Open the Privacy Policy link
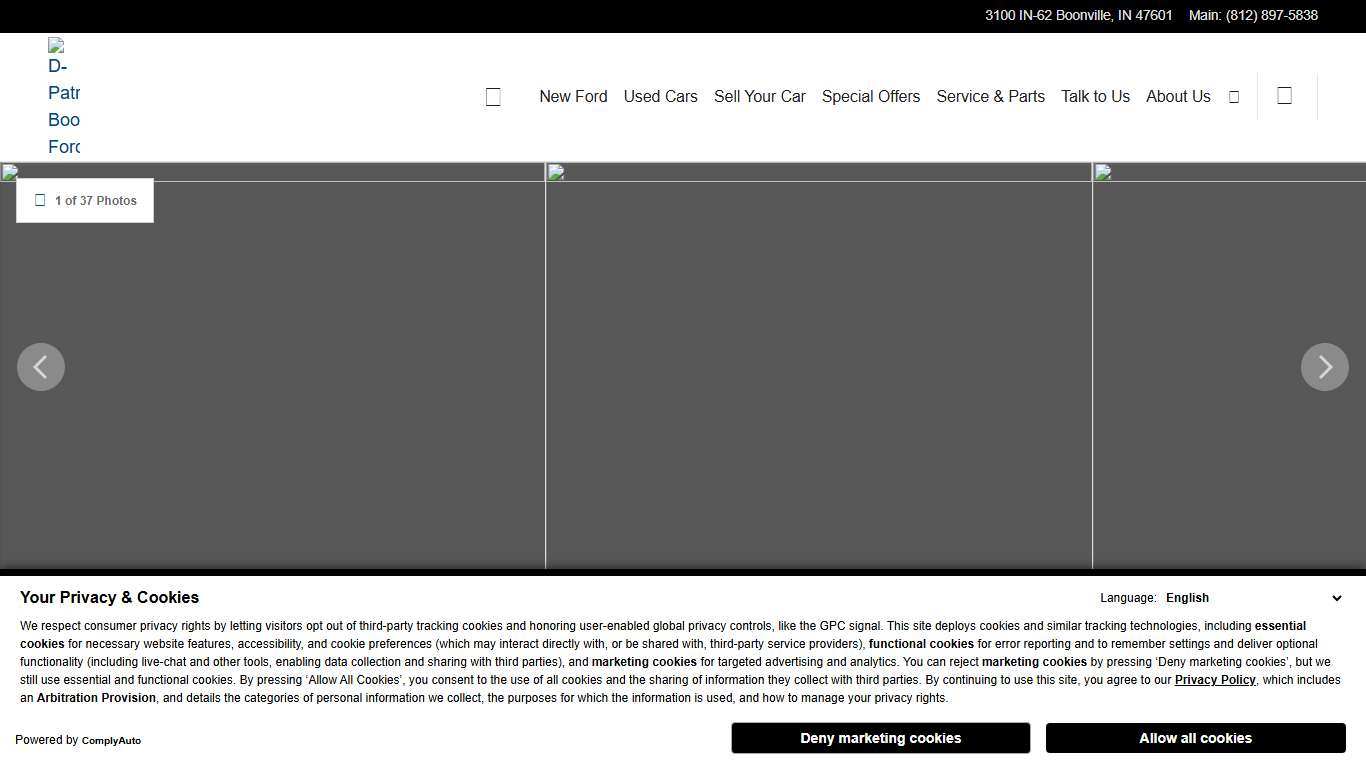This screenshot has height=768, width=1366. pyautogui.click(x=1214, y=680)
